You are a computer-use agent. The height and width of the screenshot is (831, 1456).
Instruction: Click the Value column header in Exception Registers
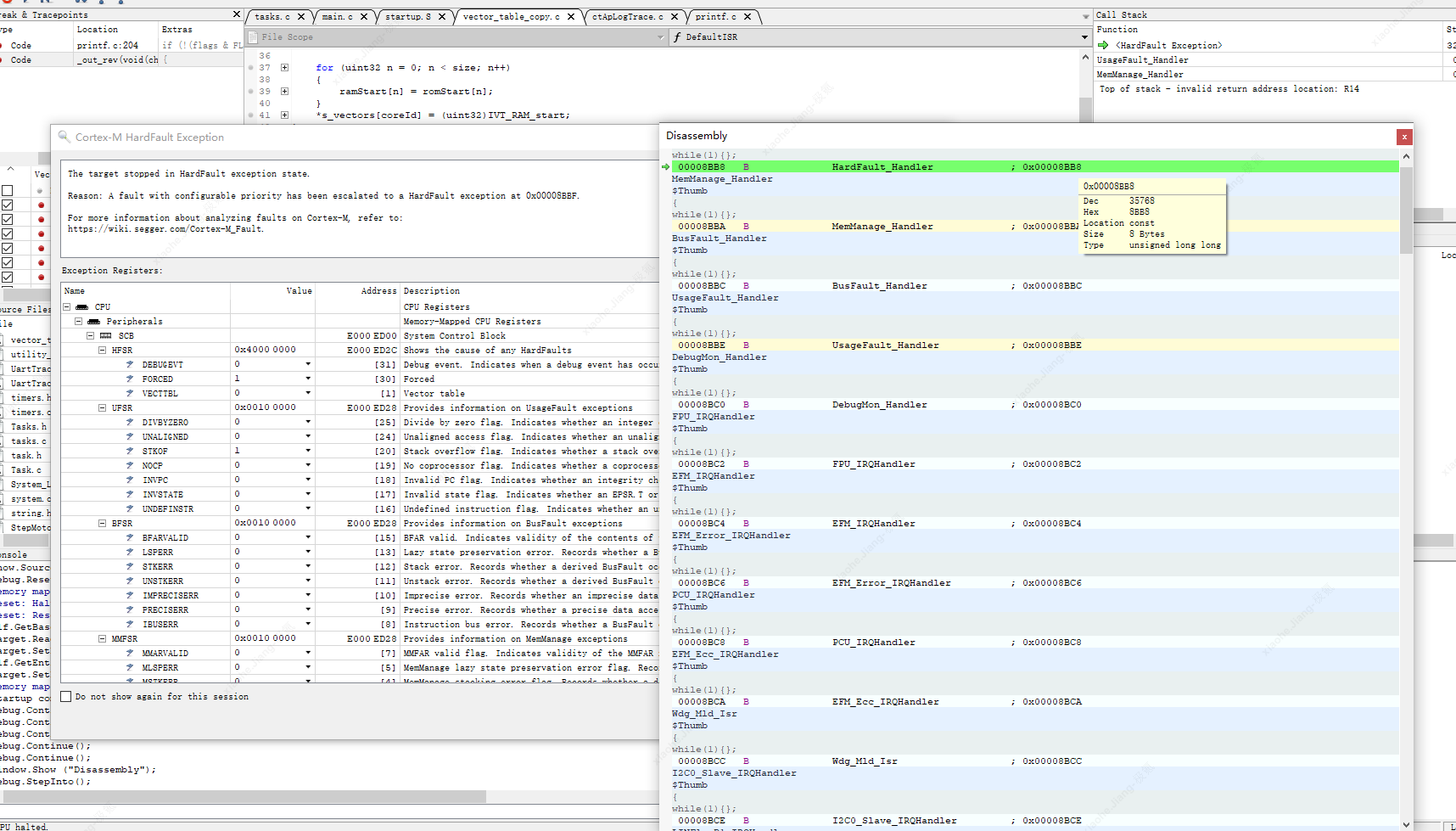click(273, 291)
